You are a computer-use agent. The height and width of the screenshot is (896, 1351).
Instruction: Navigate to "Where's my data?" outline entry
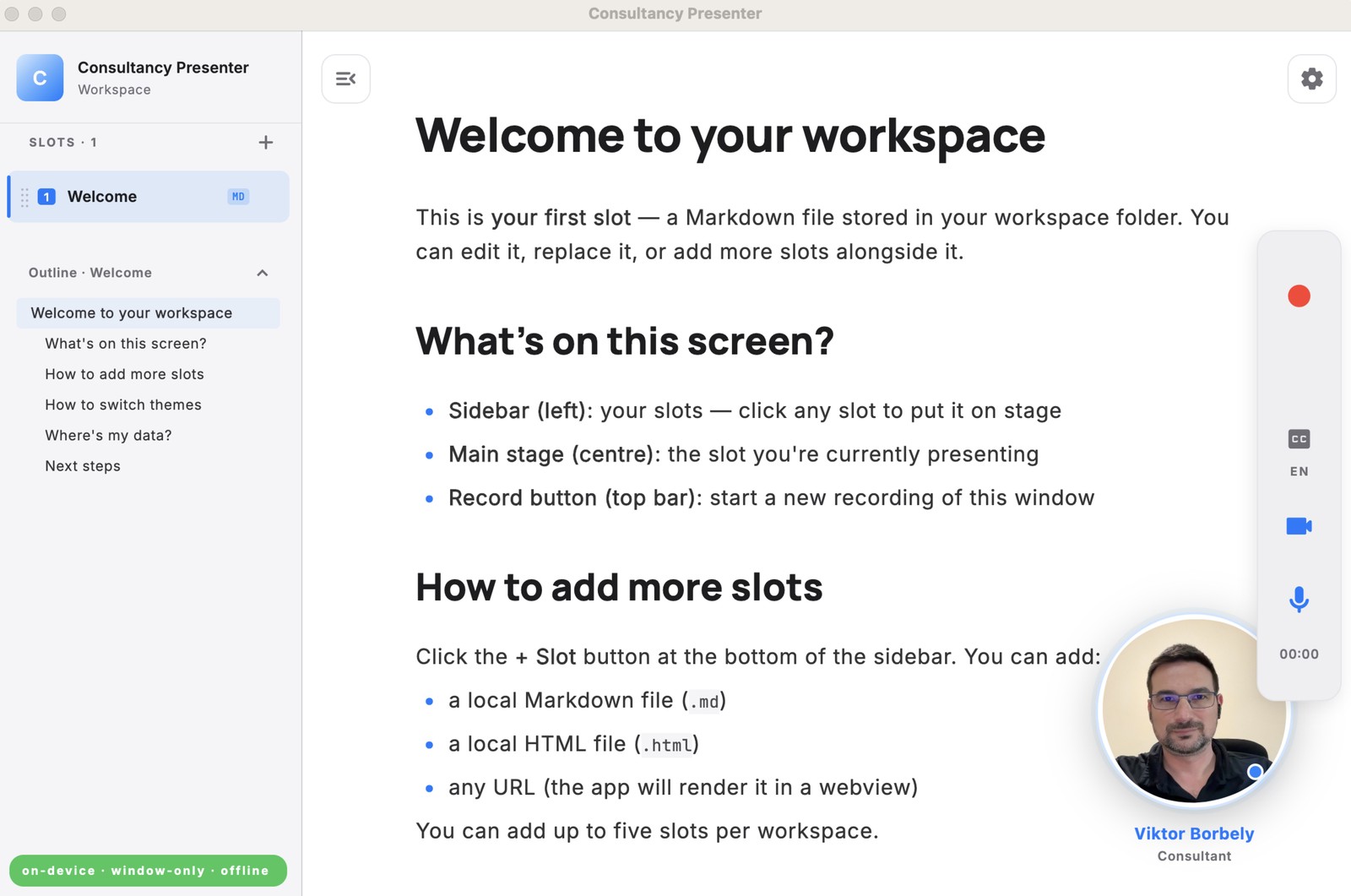(108, 435)
